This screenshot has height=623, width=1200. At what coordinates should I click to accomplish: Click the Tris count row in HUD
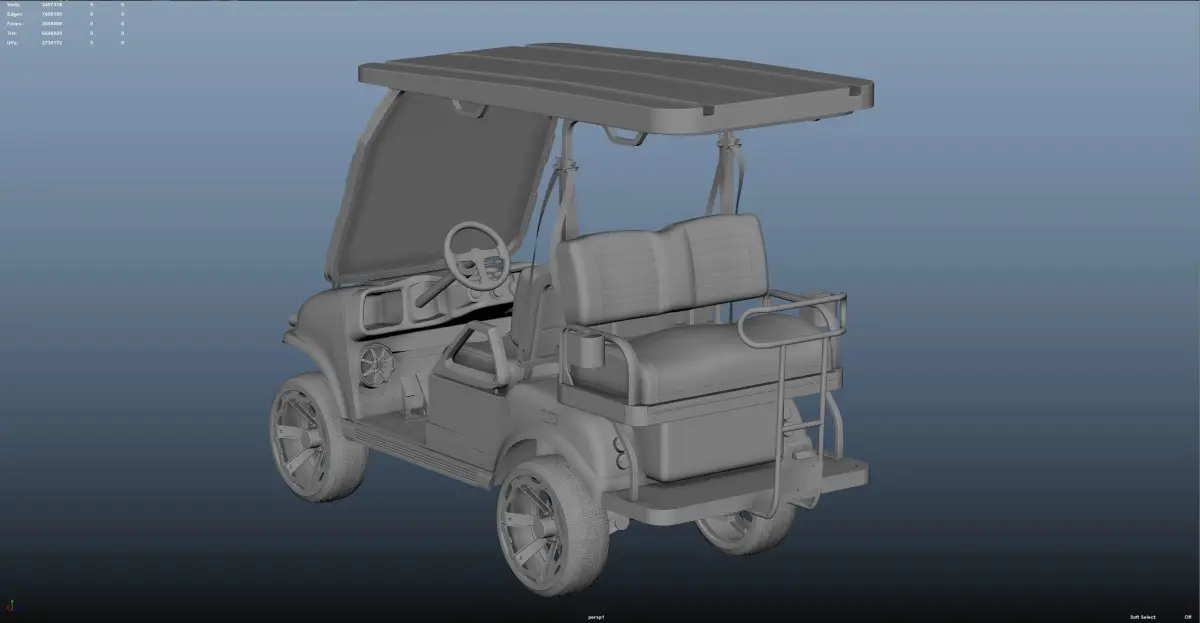tap(66, 33)
